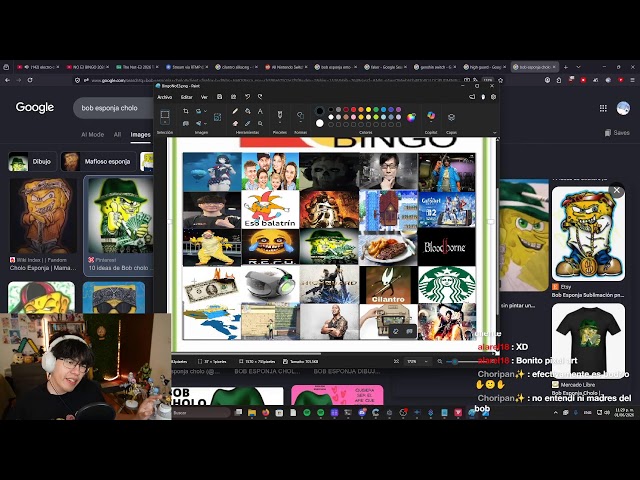Expand the Flip dropdown arrow in Paint
The image size is (640, 480).
coord(205,123)
